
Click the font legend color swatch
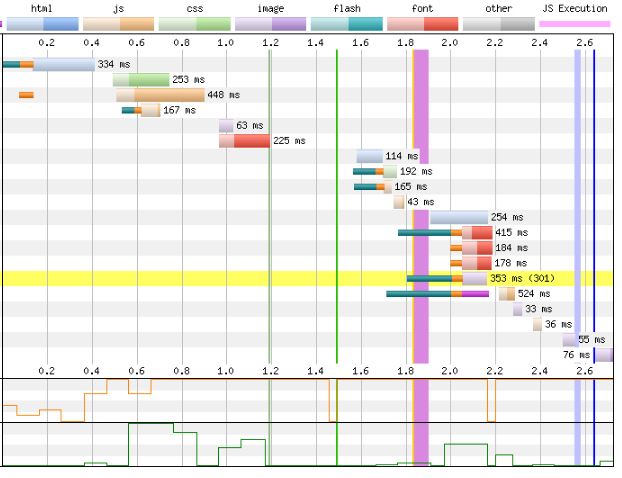(x=422, y=24)
